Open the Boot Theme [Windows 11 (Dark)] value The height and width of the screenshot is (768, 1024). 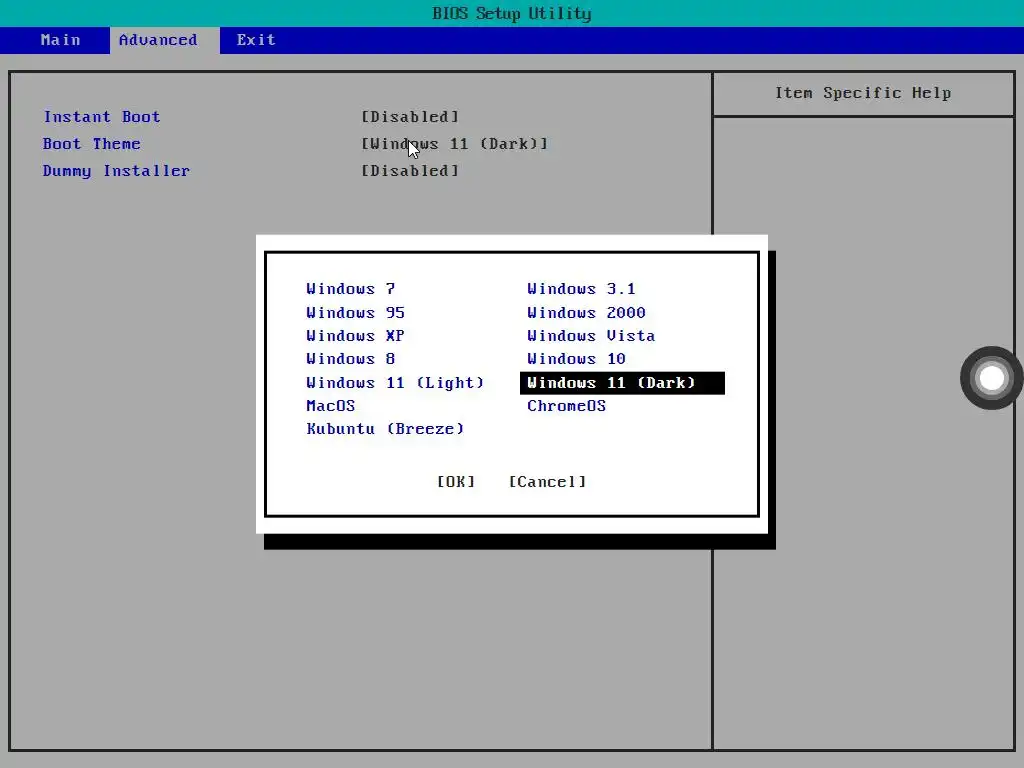[x=455, y=144]
